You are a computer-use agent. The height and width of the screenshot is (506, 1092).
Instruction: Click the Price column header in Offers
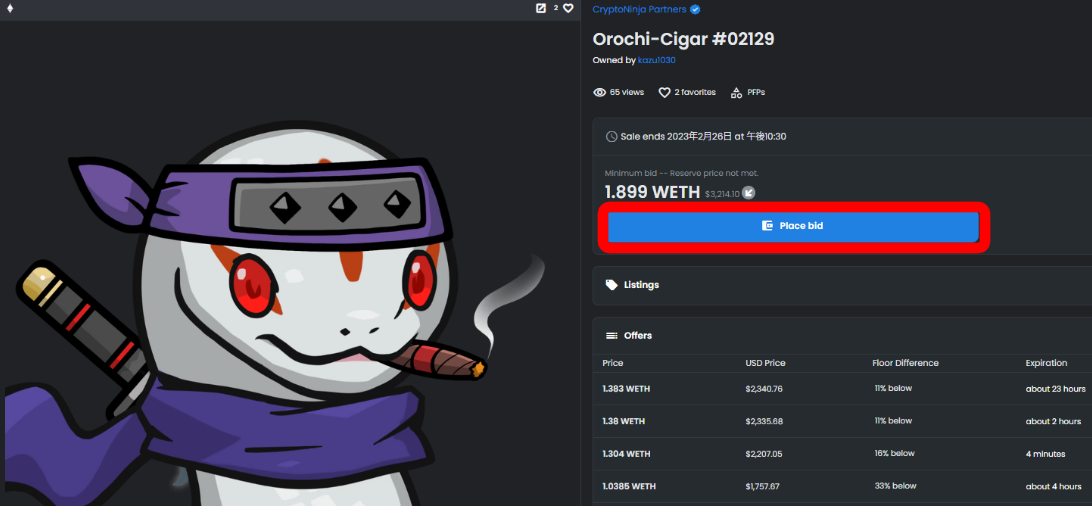[613, 363]
